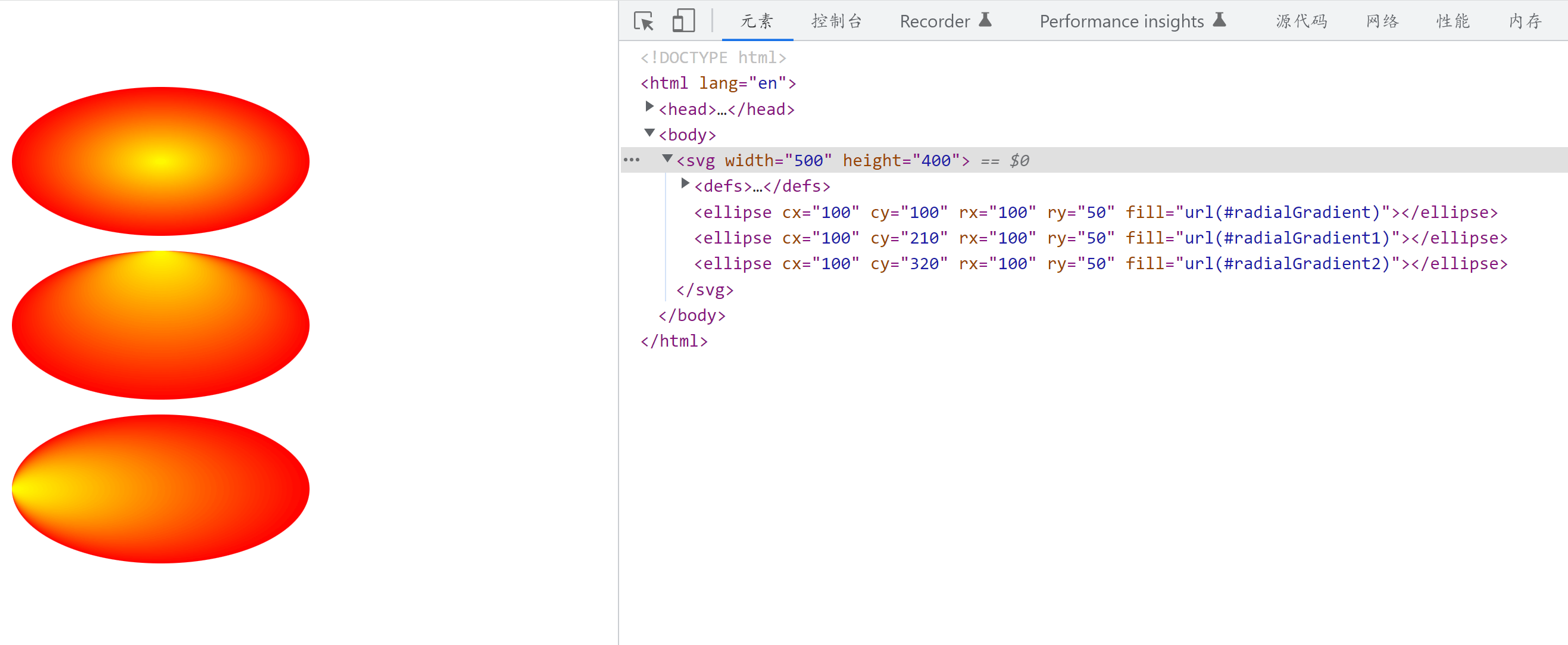Screen dimensions: 1568x645
Task: Expand the defs element node
Action: click(x=685, y=184)
